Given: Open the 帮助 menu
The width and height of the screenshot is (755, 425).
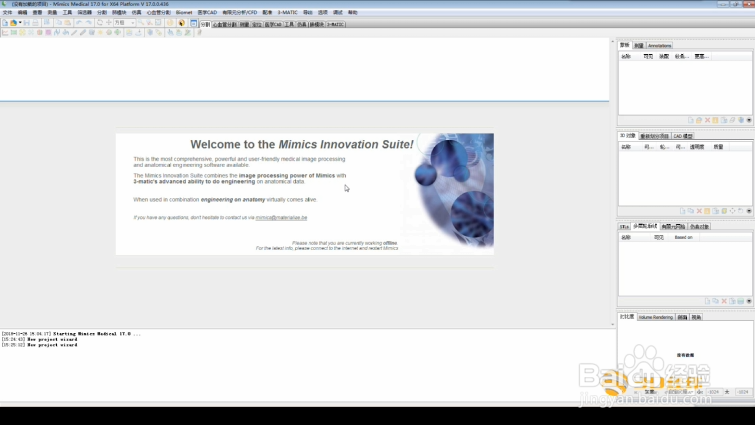Looking at the screenshot, I should pos(353,13).
